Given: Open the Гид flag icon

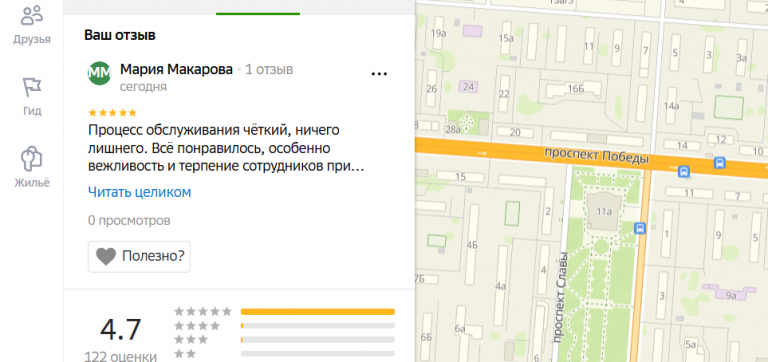Looking at the screenshot, I should coord(32,88).
